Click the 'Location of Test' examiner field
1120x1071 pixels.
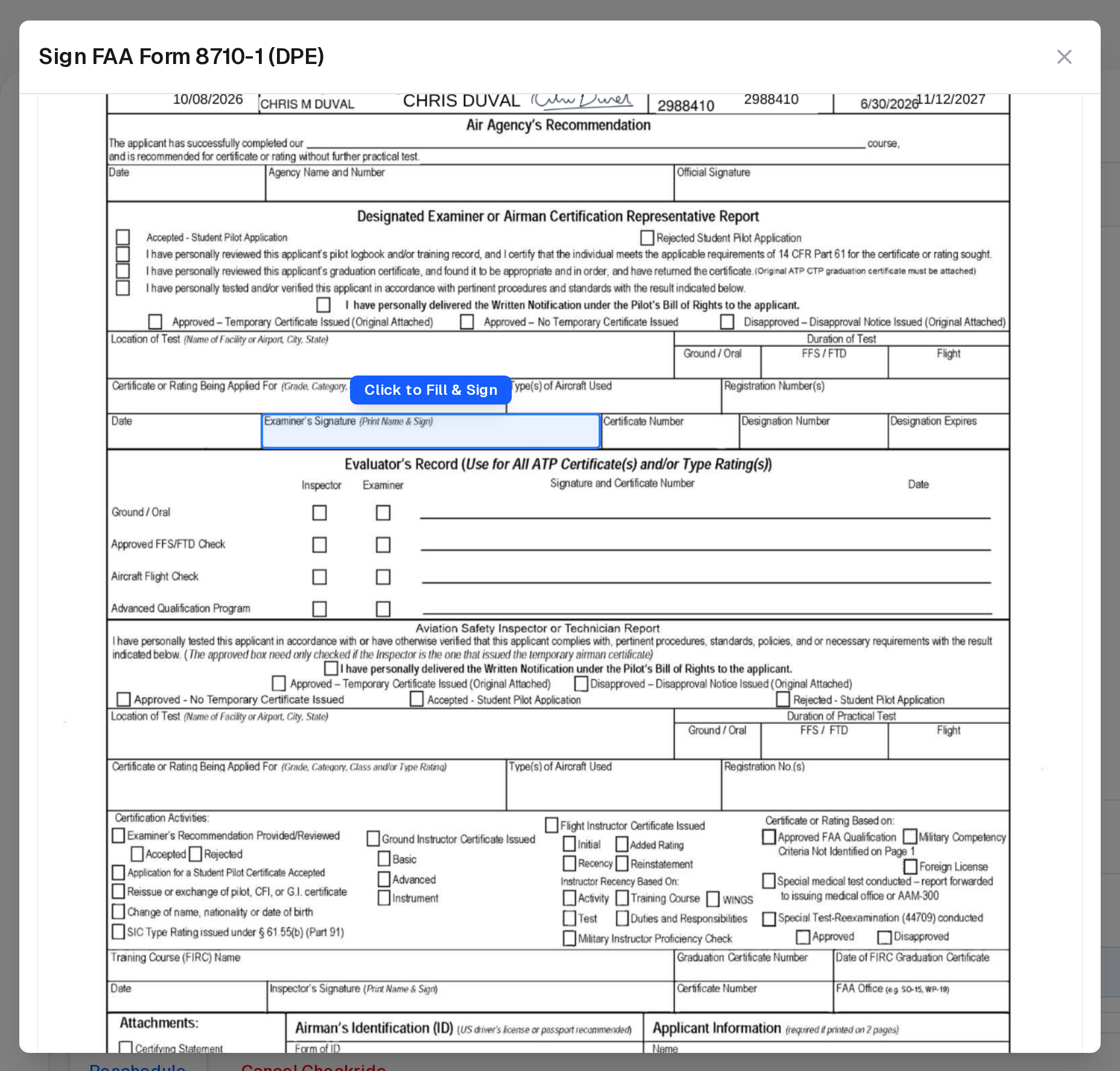click(390, 355)
